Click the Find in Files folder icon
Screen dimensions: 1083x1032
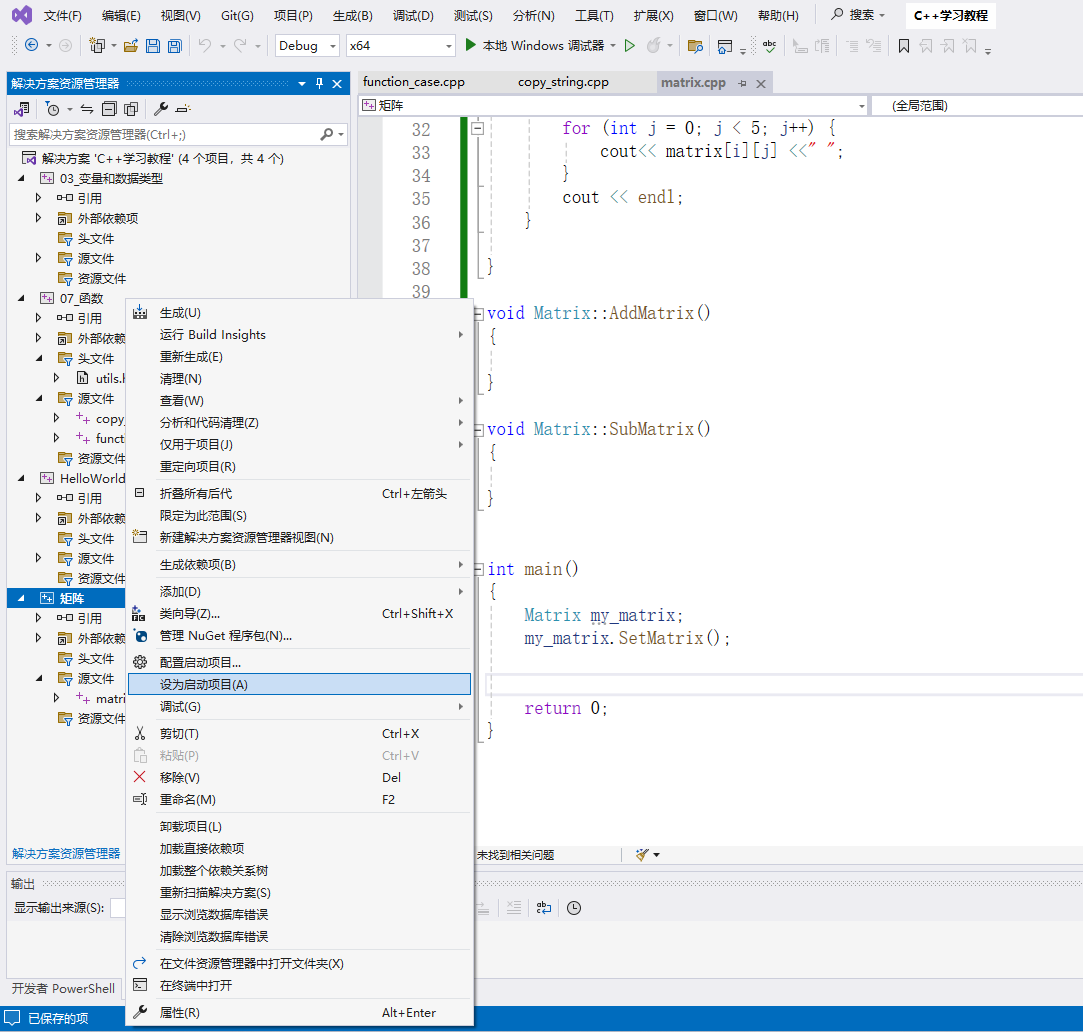pos(696,46)
